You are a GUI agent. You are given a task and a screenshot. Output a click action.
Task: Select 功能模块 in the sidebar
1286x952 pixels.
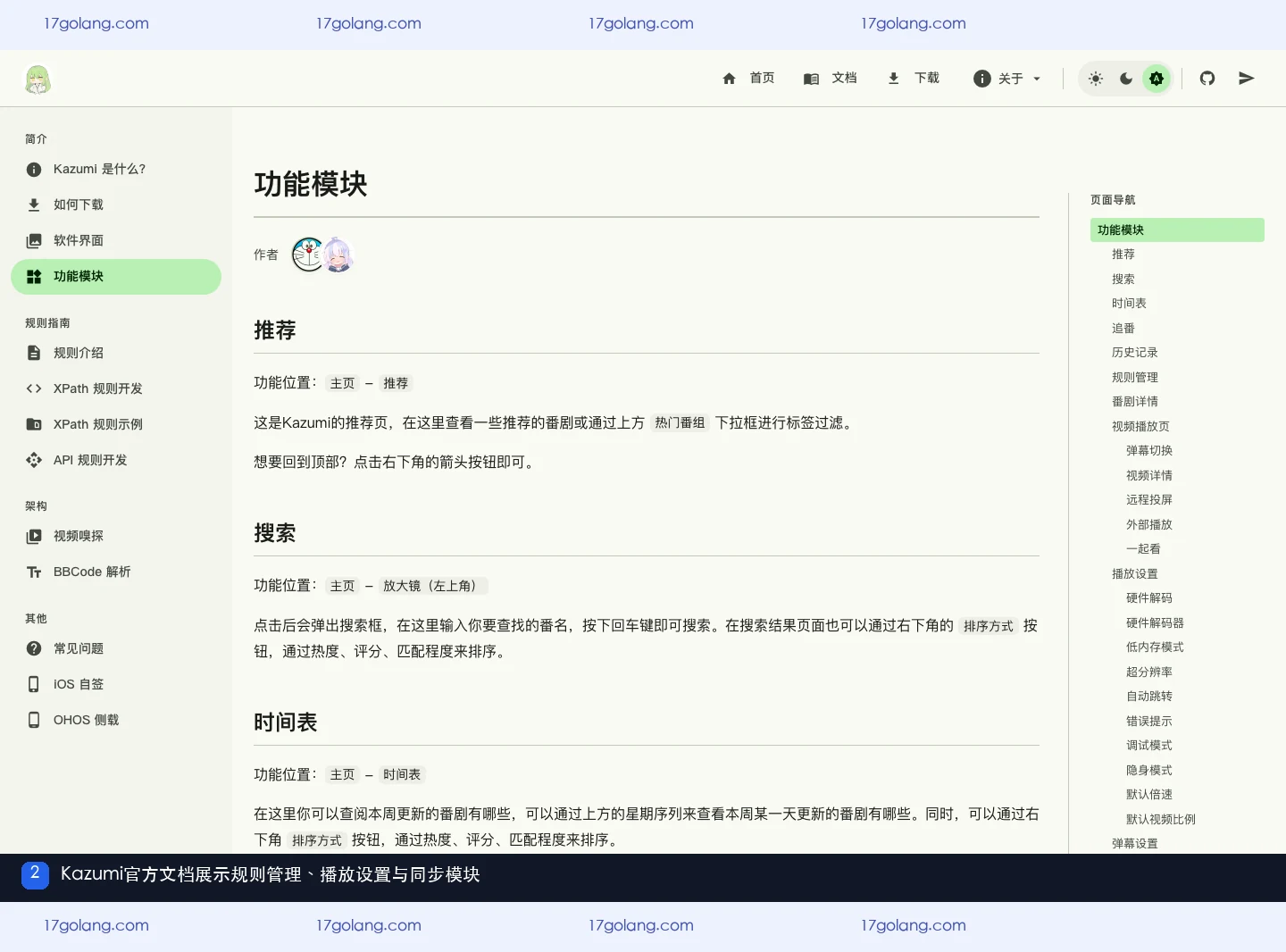pyautogui.click(x=116, y=277)
